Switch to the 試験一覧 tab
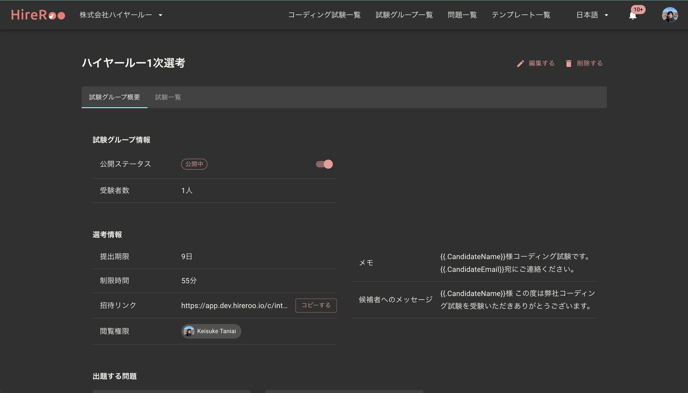This screenshot has height=393, width=688. (x=168, y=97)
